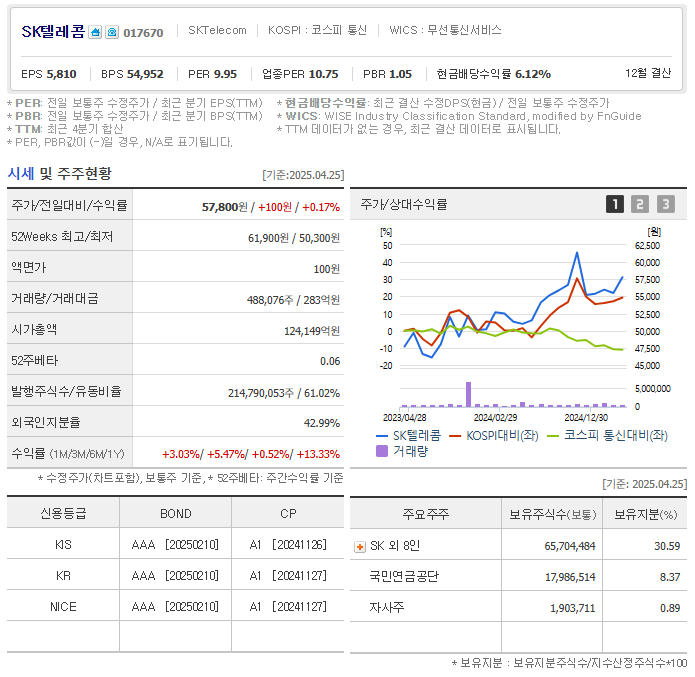Select the CP column header
Viewport: 695px width, 677px height.
[288, 514]
